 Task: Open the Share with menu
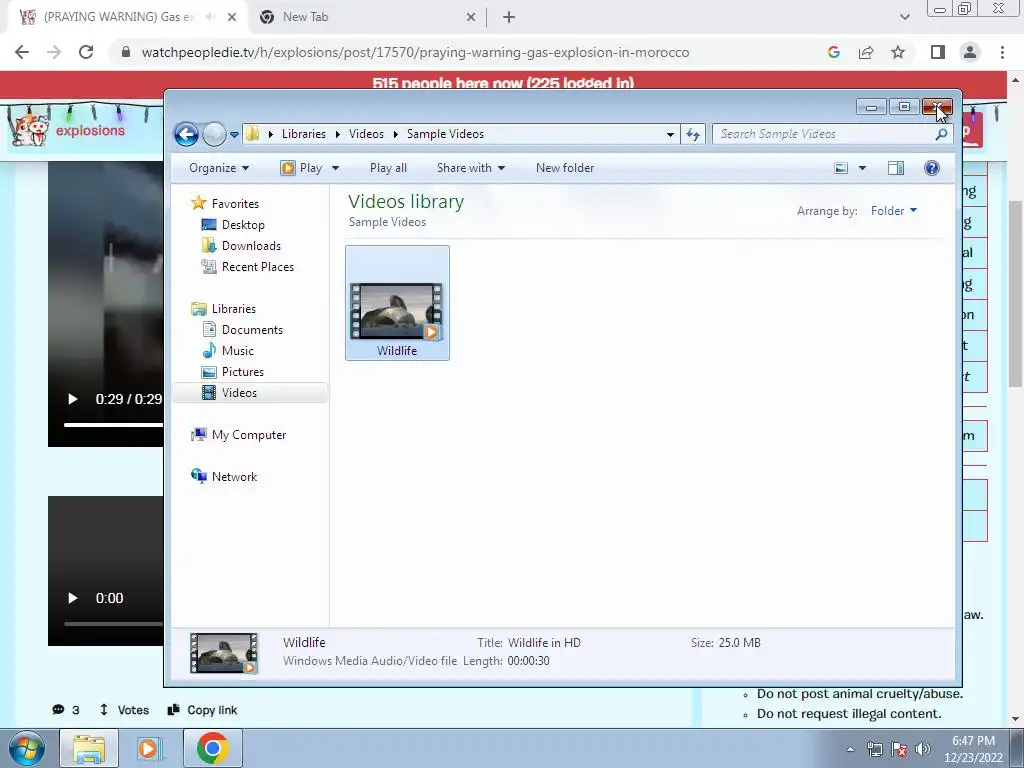(471, 168)
